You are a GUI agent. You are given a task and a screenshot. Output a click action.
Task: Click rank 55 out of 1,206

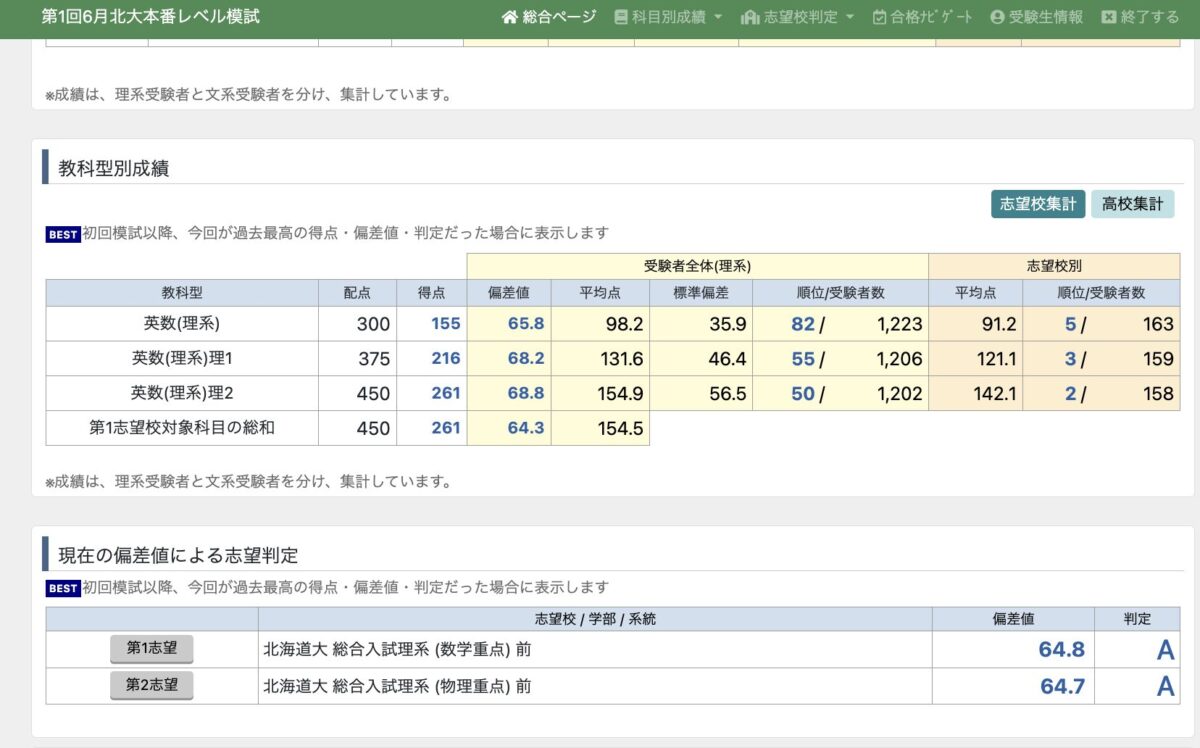tap(803, 359)
